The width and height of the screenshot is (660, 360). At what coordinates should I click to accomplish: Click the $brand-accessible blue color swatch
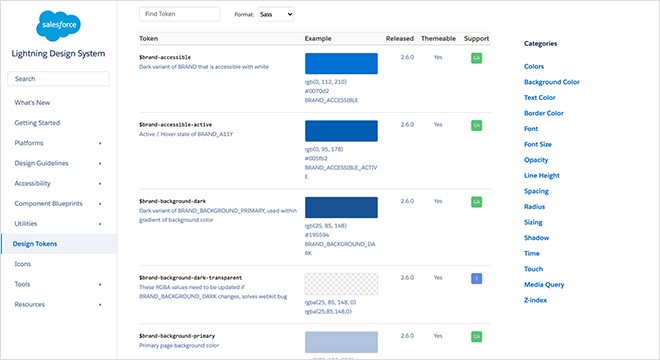pos(341,64)
